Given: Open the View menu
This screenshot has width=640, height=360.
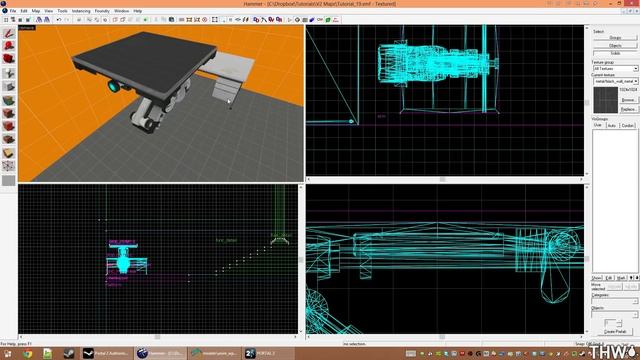Looking at the screenshot, I should point(48,11).
